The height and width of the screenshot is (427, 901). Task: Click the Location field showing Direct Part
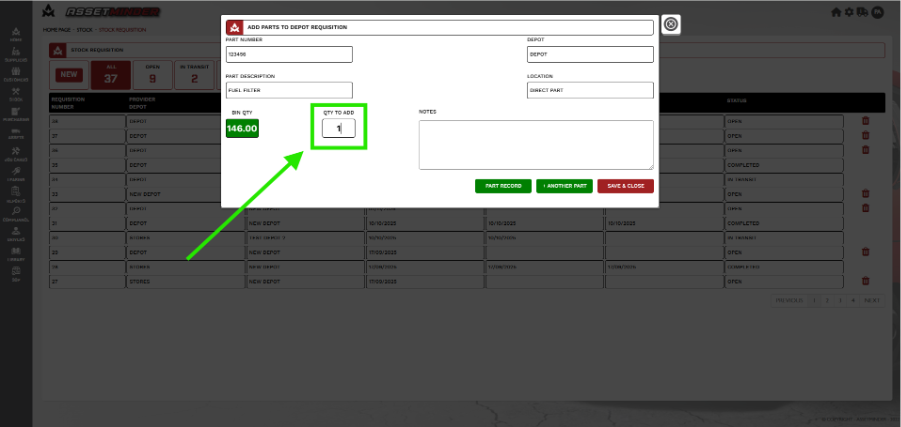click(x=590, y=90)
